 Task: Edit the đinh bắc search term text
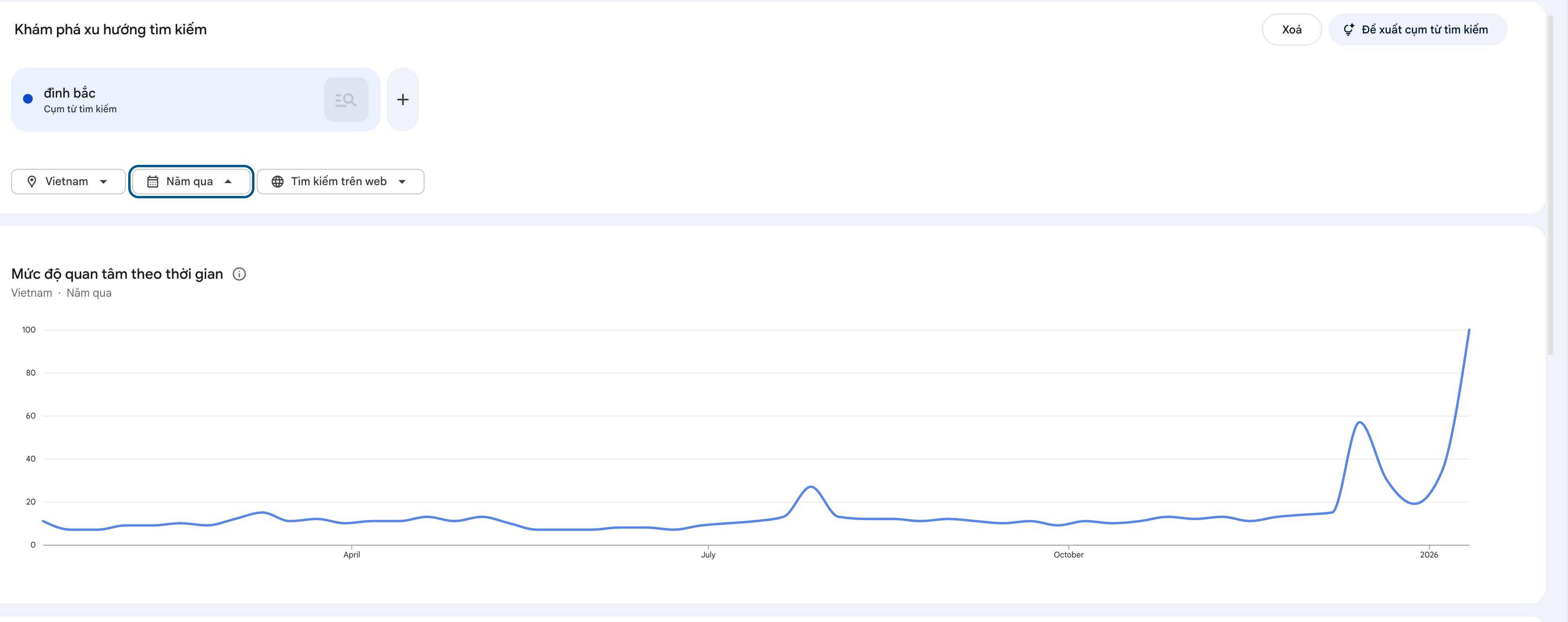click(x=69, y=93)
